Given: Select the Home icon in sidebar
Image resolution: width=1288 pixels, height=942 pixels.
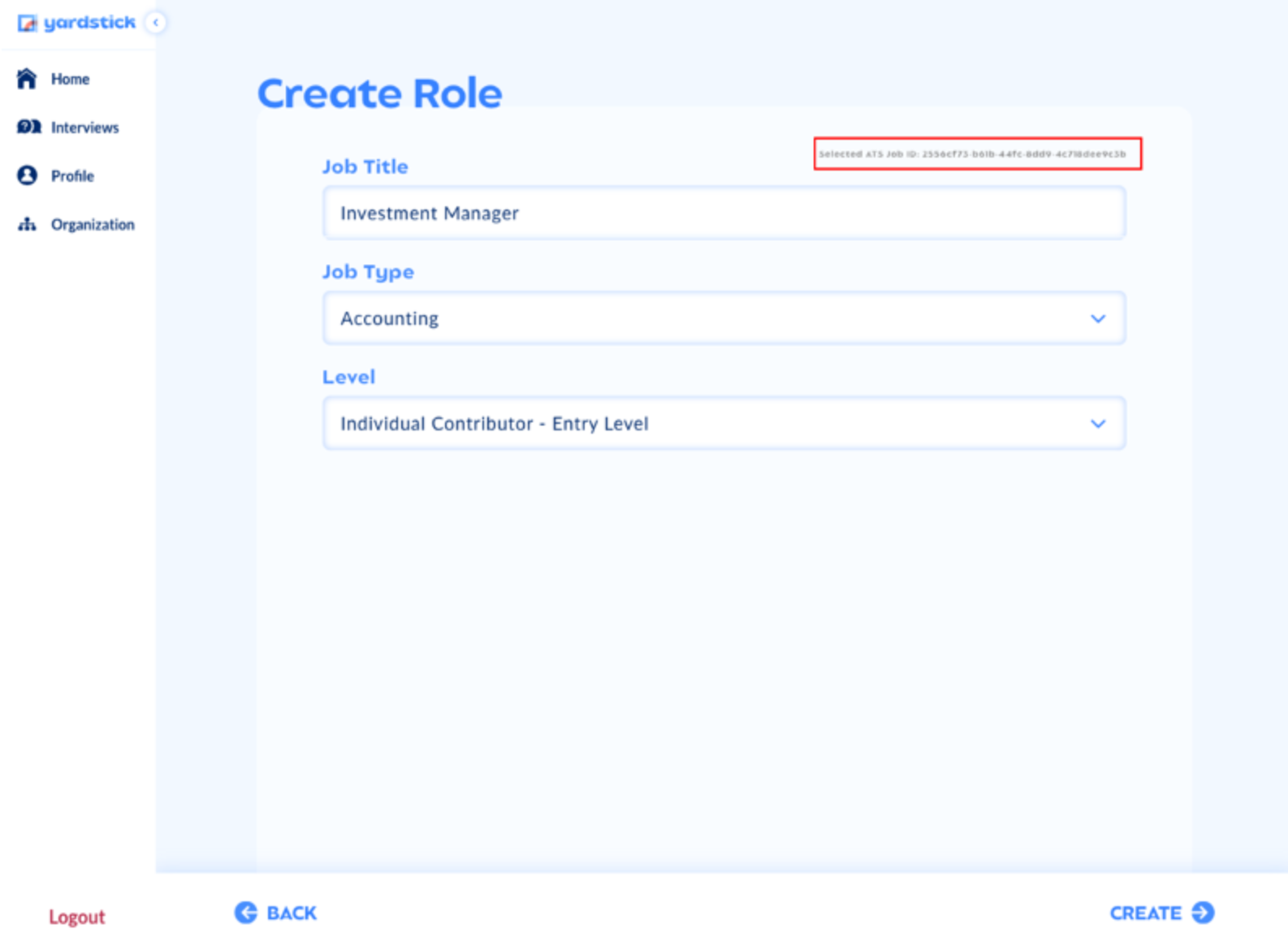Looking at the screenshot, I should pos(27,79).
